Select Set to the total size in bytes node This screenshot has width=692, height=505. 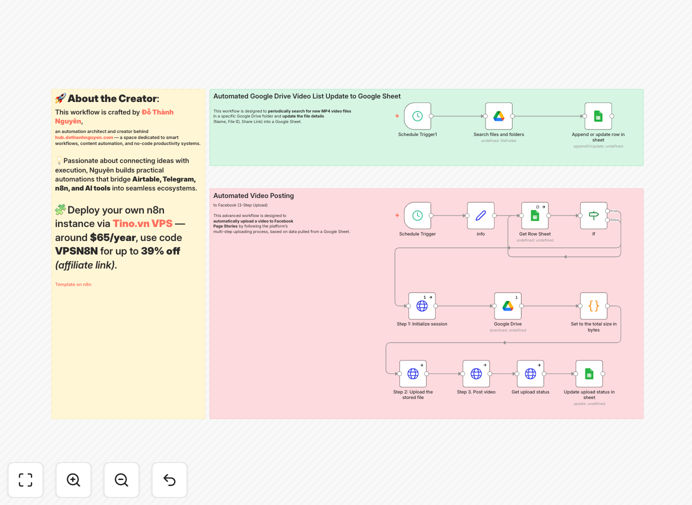594,306
